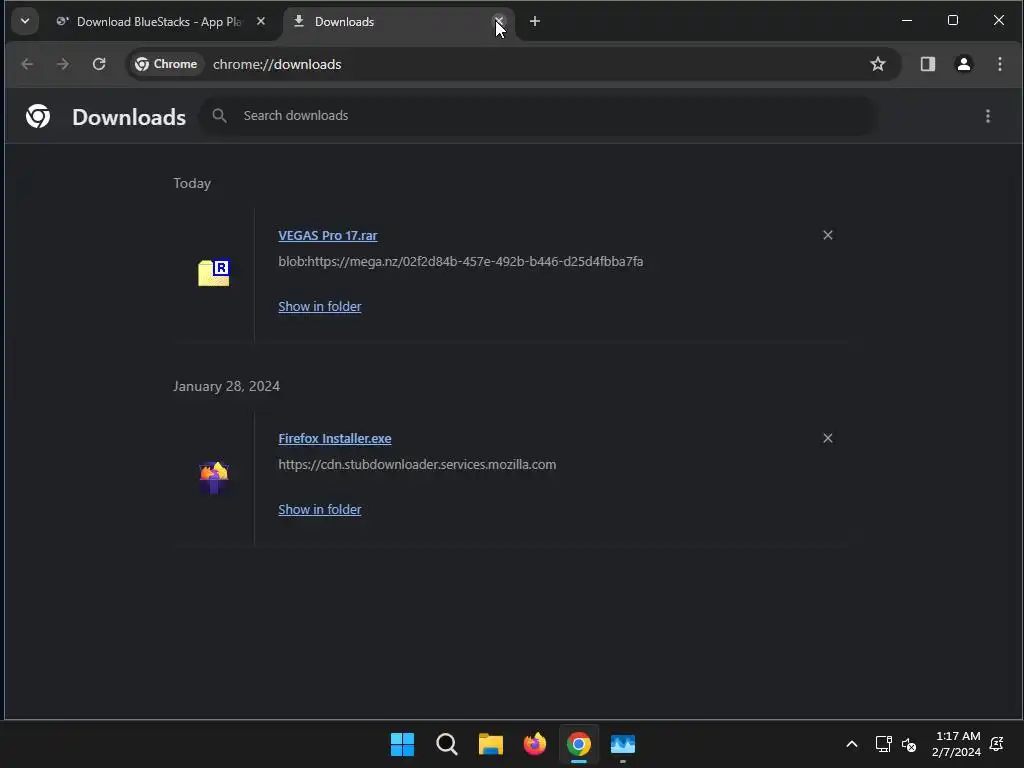The height and width of the screenshot is (768, 1024).
Task: Click the January 28, 2024 date heading
Action: pyautogui.click(x=227, y=386)
